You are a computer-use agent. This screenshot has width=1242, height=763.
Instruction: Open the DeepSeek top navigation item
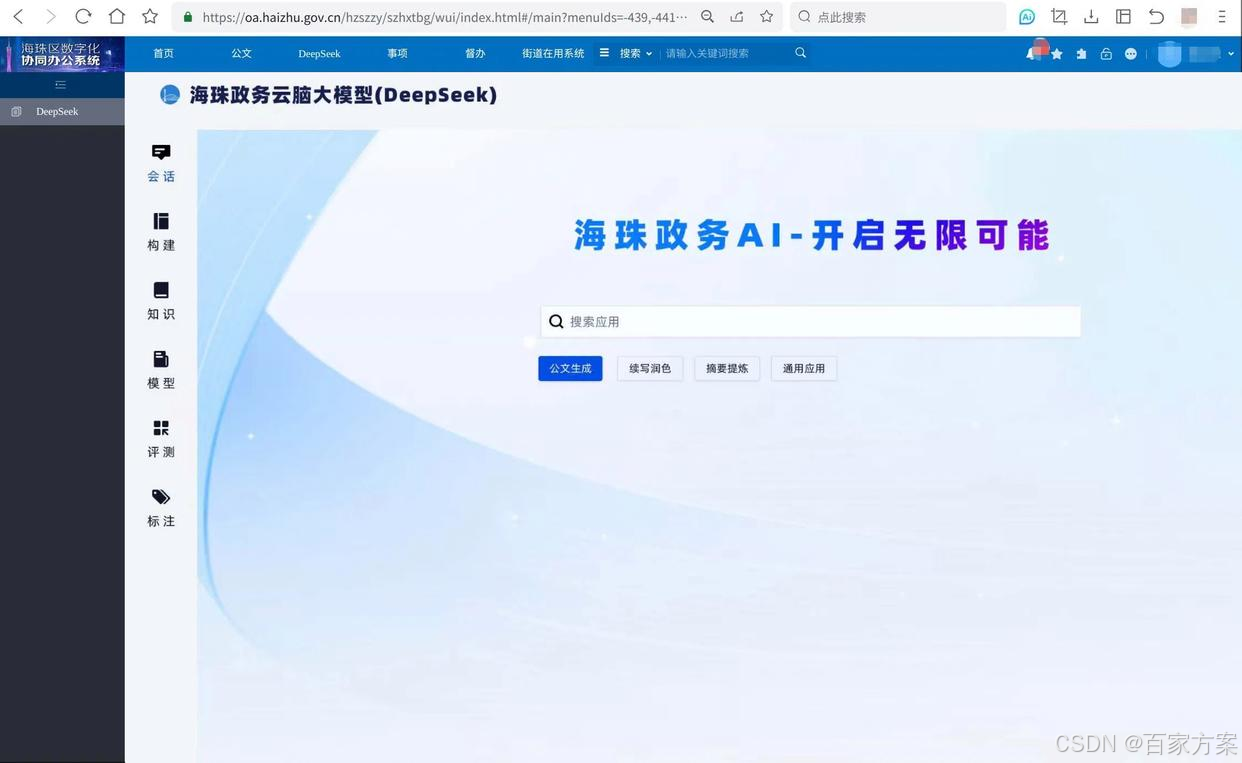(x=319, y=53)
